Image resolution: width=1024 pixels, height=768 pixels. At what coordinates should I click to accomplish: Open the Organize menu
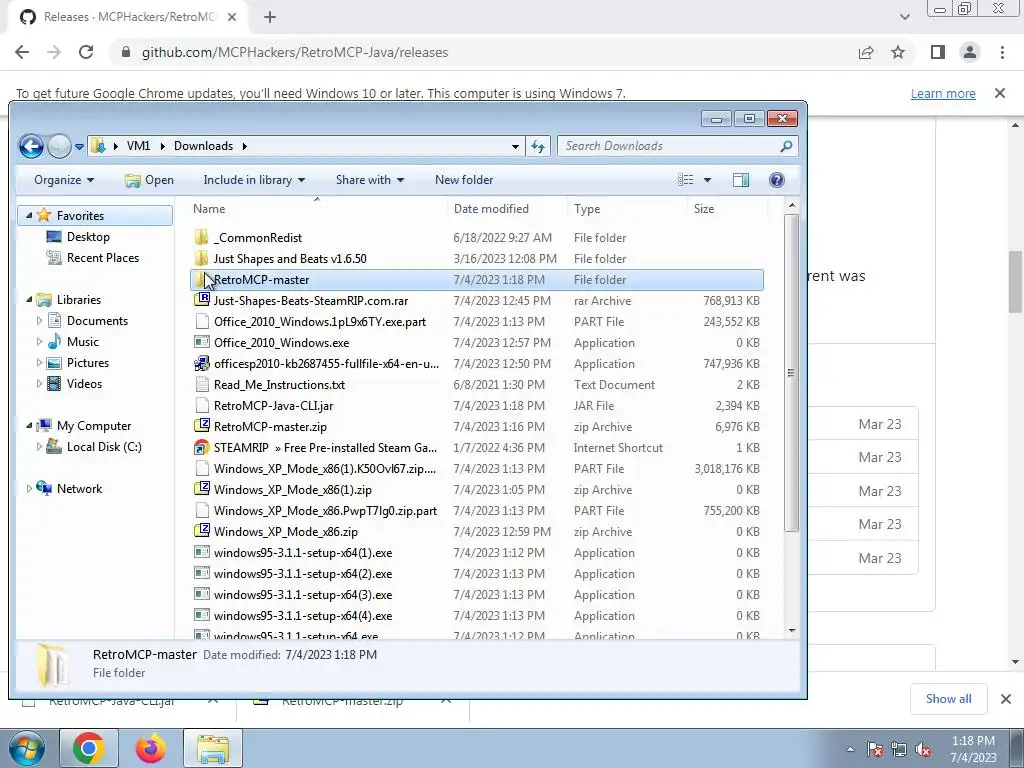[x=64, y=180]
